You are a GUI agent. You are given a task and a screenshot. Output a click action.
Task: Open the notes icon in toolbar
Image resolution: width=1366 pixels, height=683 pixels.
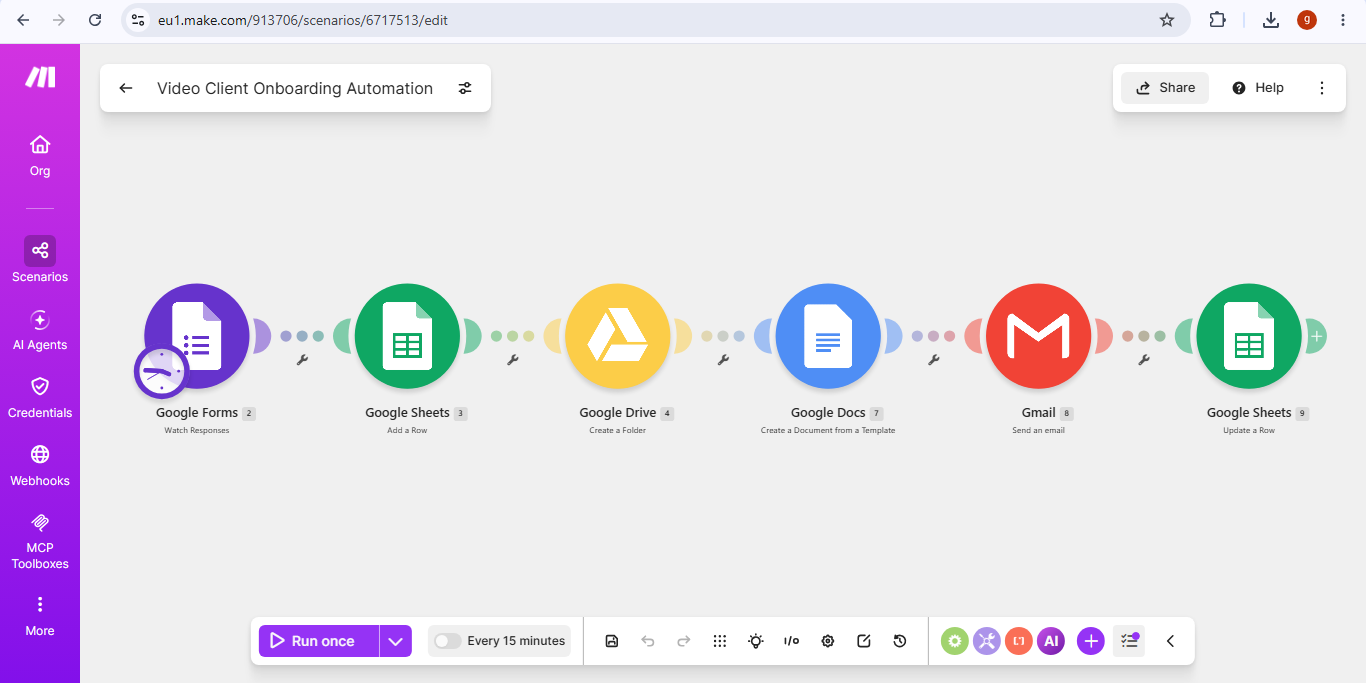[x=864, y=641]
